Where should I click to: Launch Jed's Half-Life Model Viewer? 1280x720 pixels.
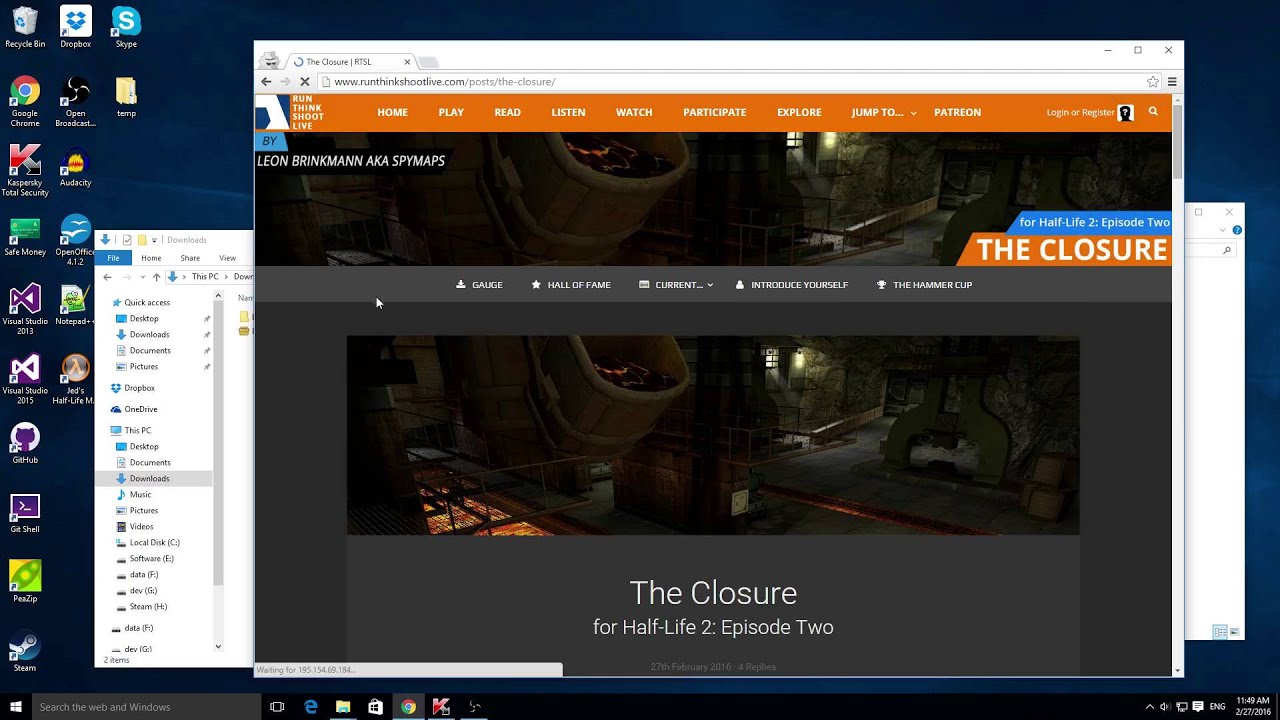pyautogui.click(x=75, y=379)
